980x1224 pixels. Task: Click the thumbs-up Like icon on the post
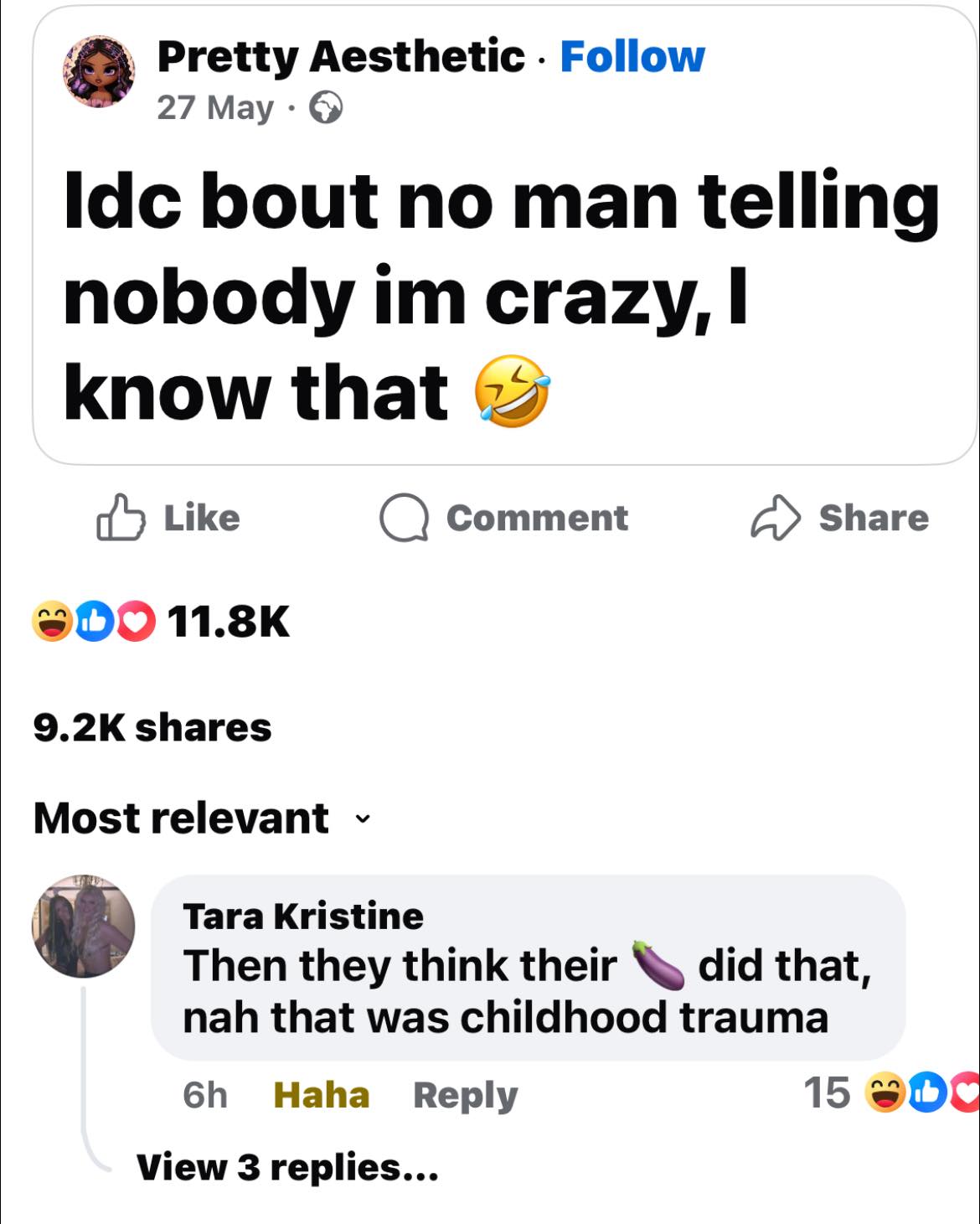121,517
